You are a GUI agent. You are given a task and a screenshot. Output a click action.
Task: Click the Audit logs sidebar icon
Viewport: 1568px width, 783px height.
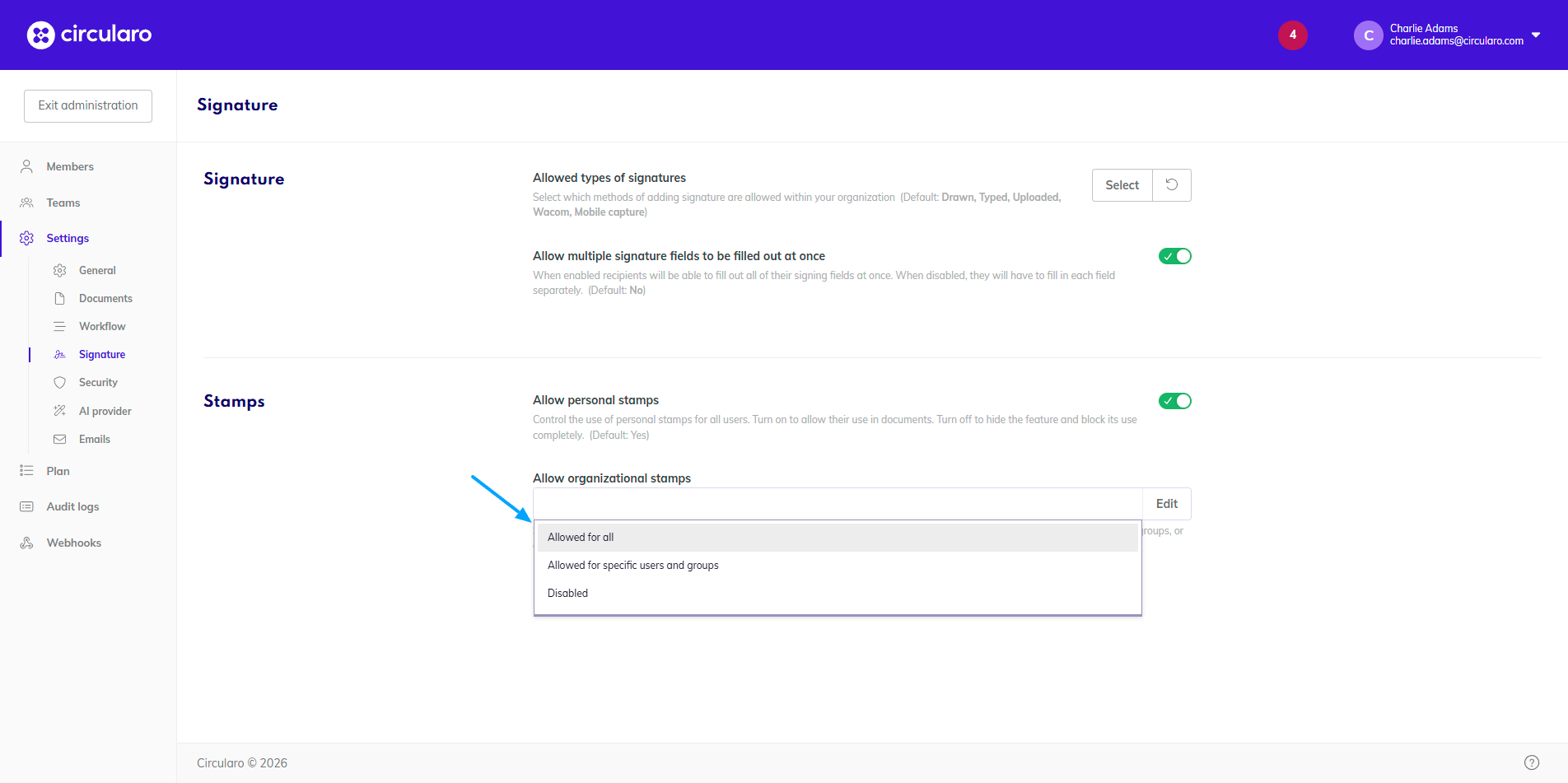point(26,506)
